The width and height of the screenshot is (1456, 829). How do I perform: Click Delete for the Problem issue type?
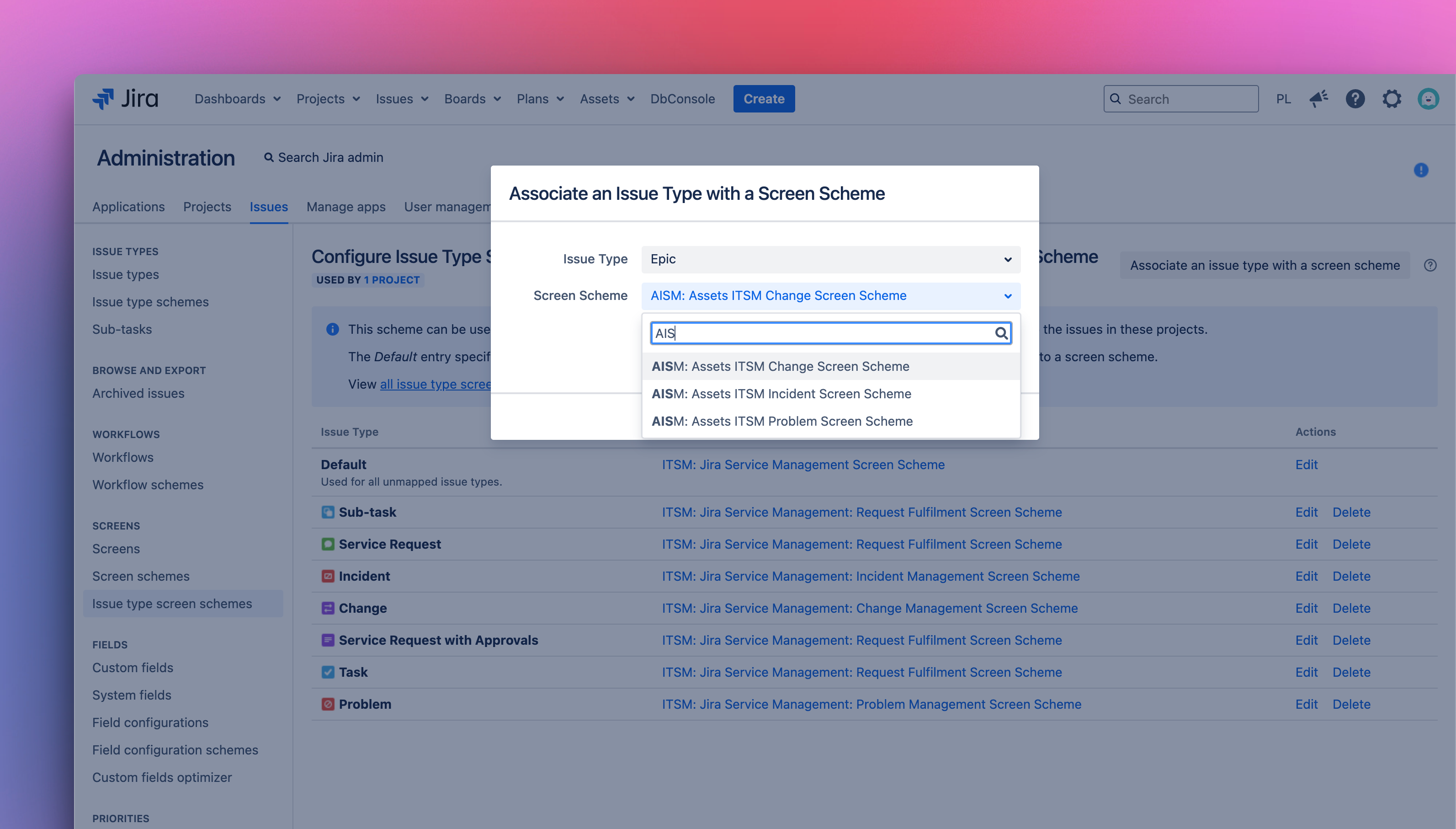pos(1351,704)
